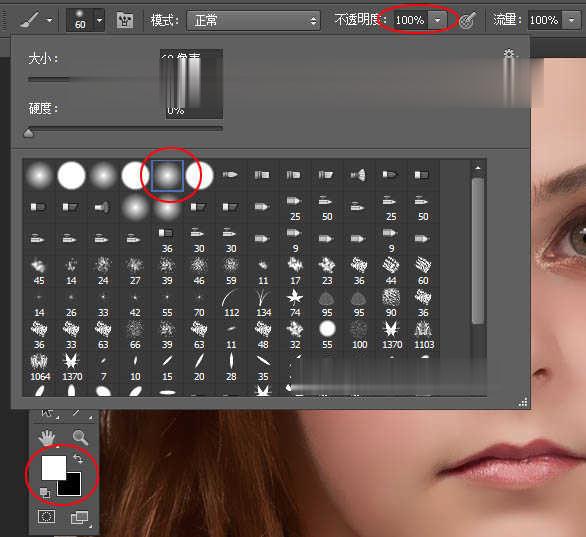Image resolution: width=586 pixels, height=537 pixels.
Task: Choose the chalk brush labeled 60
Action: (x=423, y=271)
